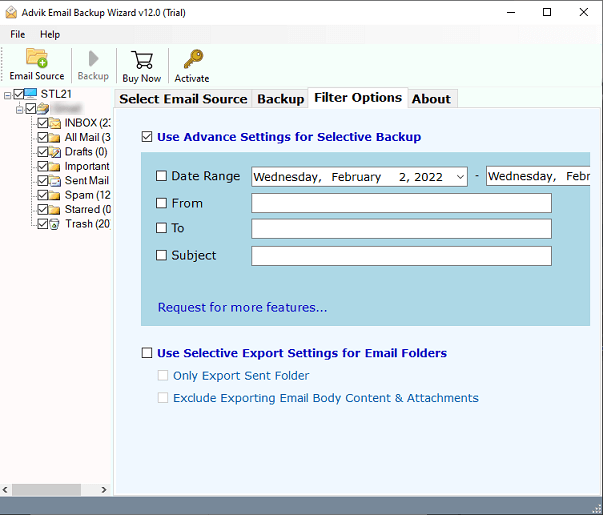Tick the From filter checkbox
Screen dimensions: 603x515
tap(161, 203)
